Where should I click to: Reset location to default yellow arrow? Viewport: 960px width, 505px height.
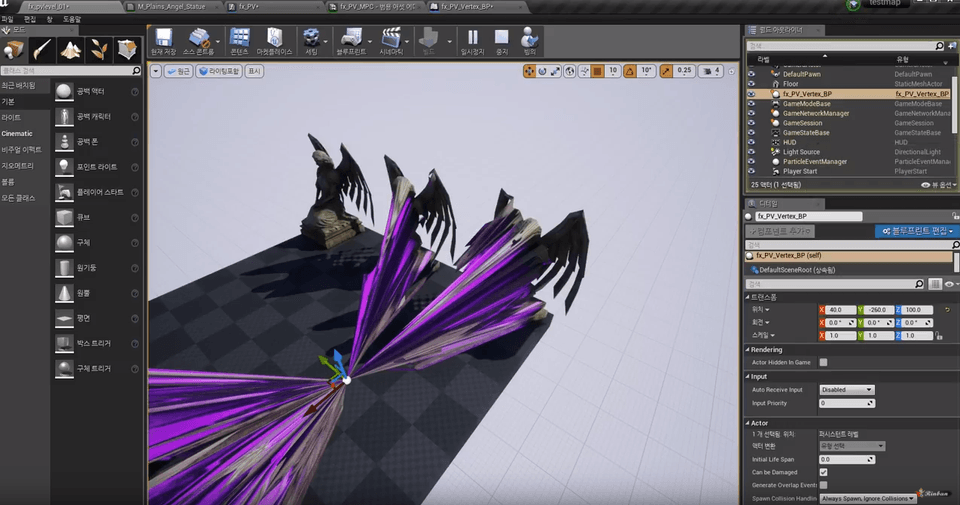947,310
